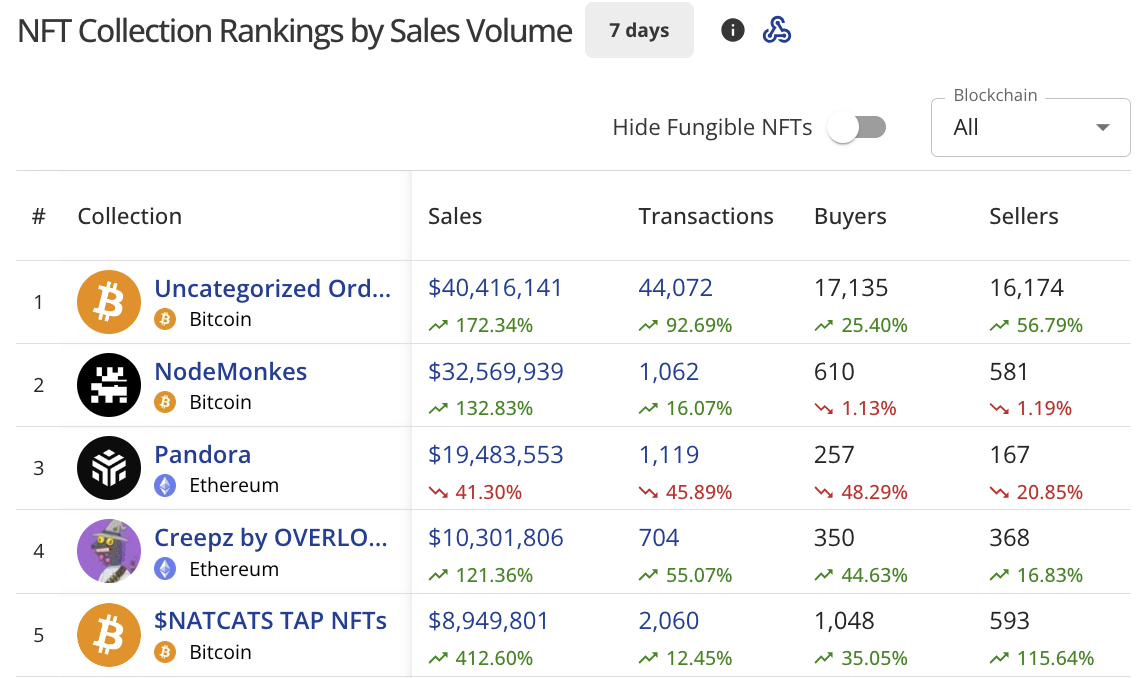Click up-trend arrow next to 115.64%
This screenshot has width=1140, height=678.
coord(999,658)
